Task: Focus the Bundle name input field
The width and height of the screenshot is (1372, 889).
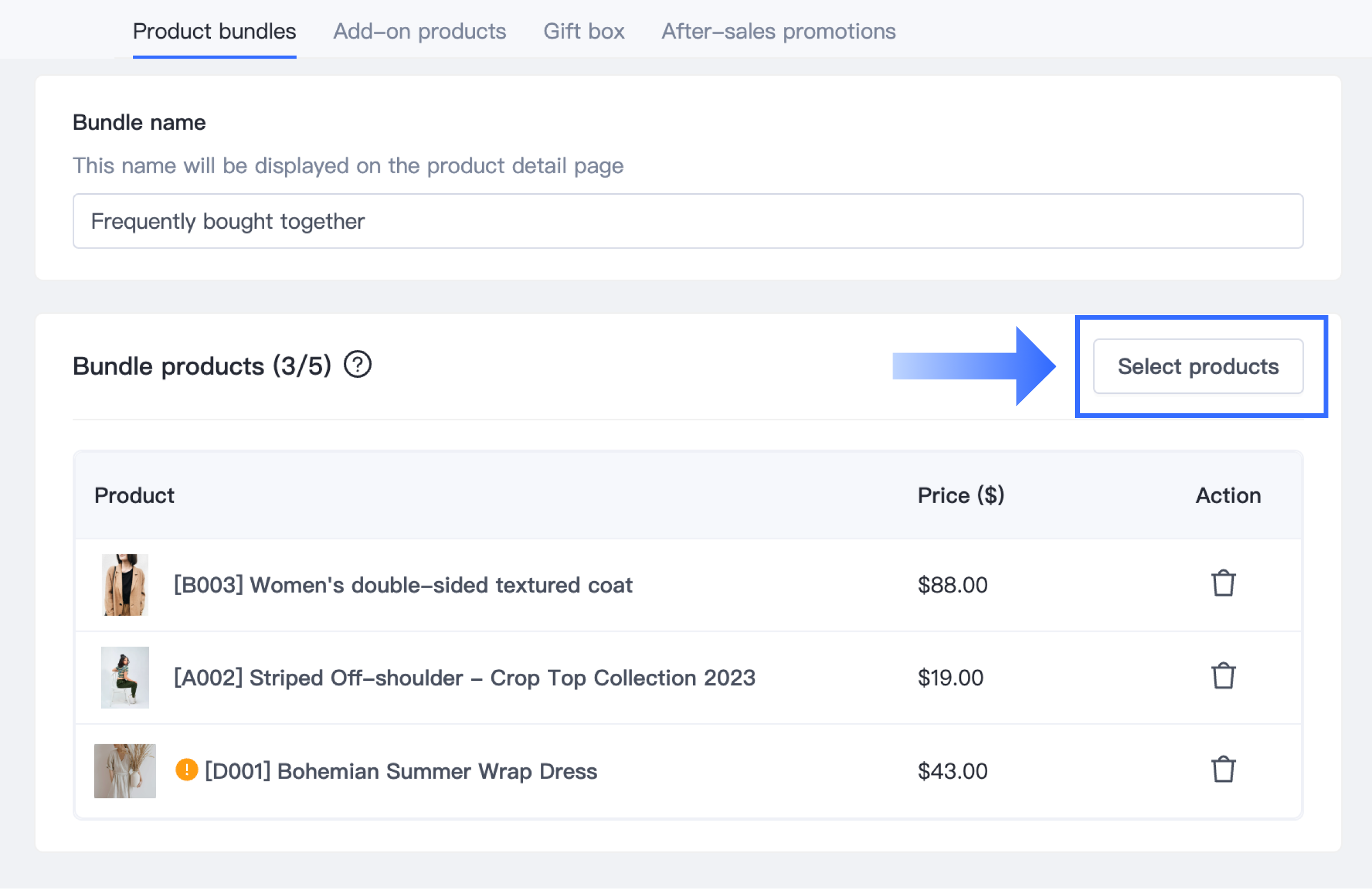Action: point(687,221)
